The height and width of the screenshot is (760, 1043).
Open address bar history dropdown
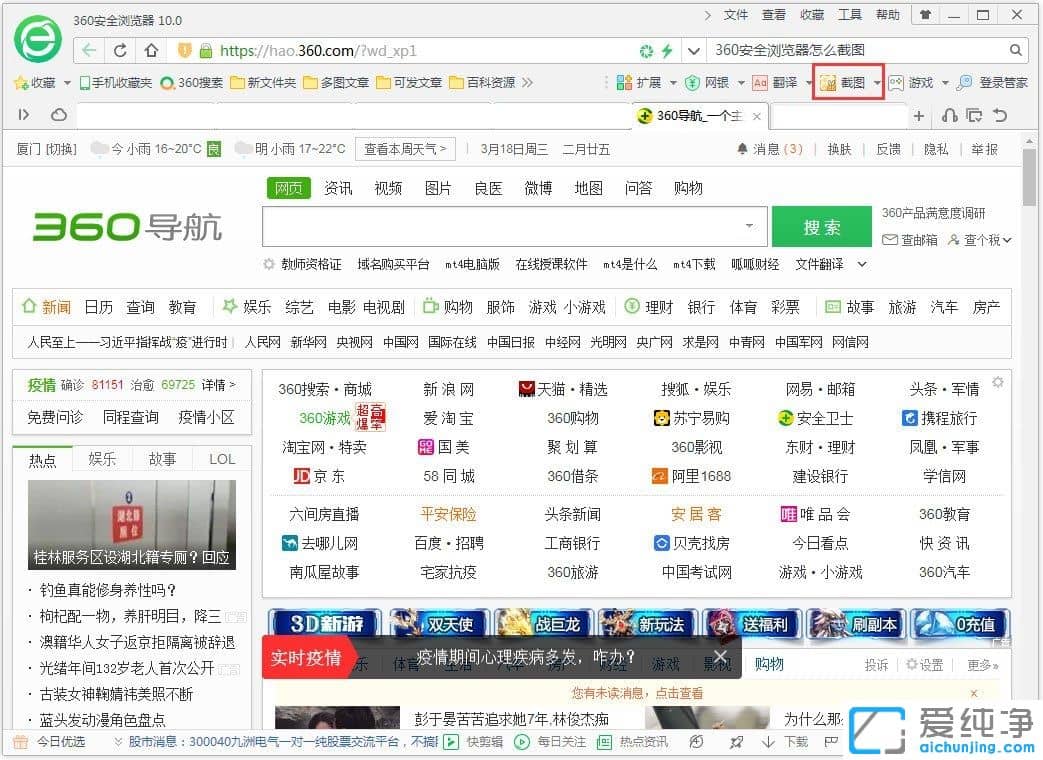(693, 51)
